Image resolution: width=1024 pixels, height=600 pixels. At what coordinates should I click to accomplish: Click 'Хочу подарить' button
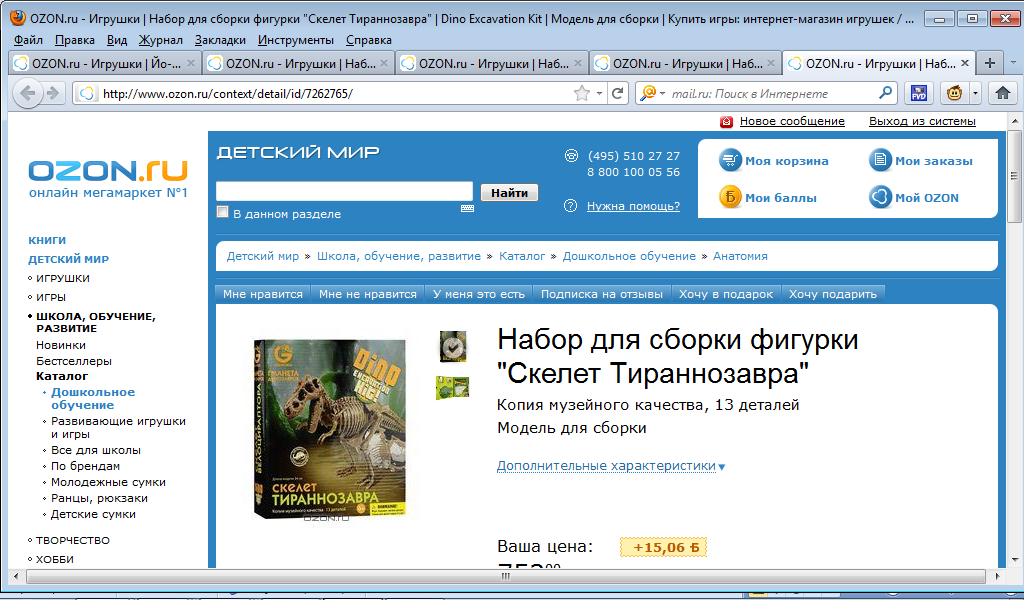833,294
